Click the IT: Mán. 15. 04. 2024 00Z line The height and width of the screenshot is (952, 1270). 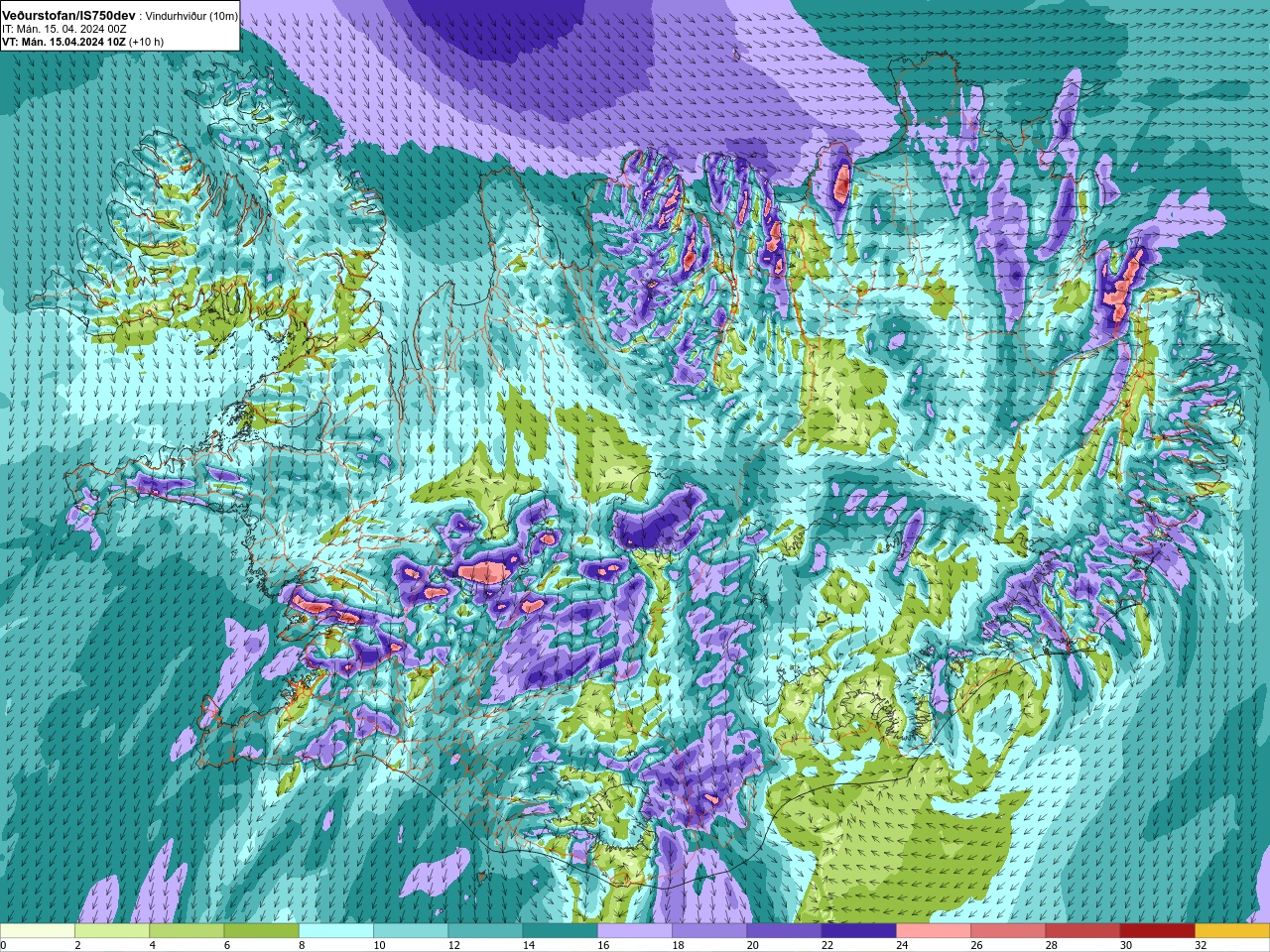[x=63, y=29]
